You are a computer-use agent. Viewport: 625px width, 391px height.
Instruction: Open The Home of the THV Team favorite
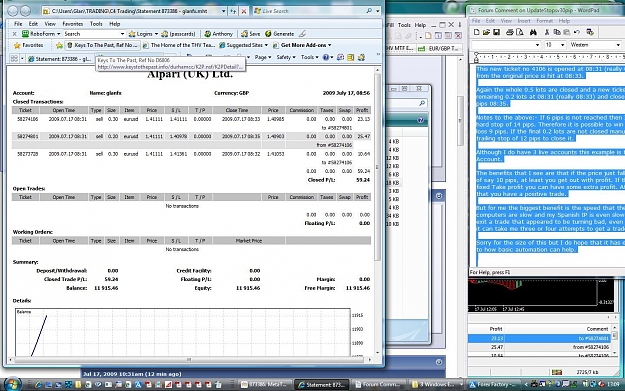(x=179, y=45)
